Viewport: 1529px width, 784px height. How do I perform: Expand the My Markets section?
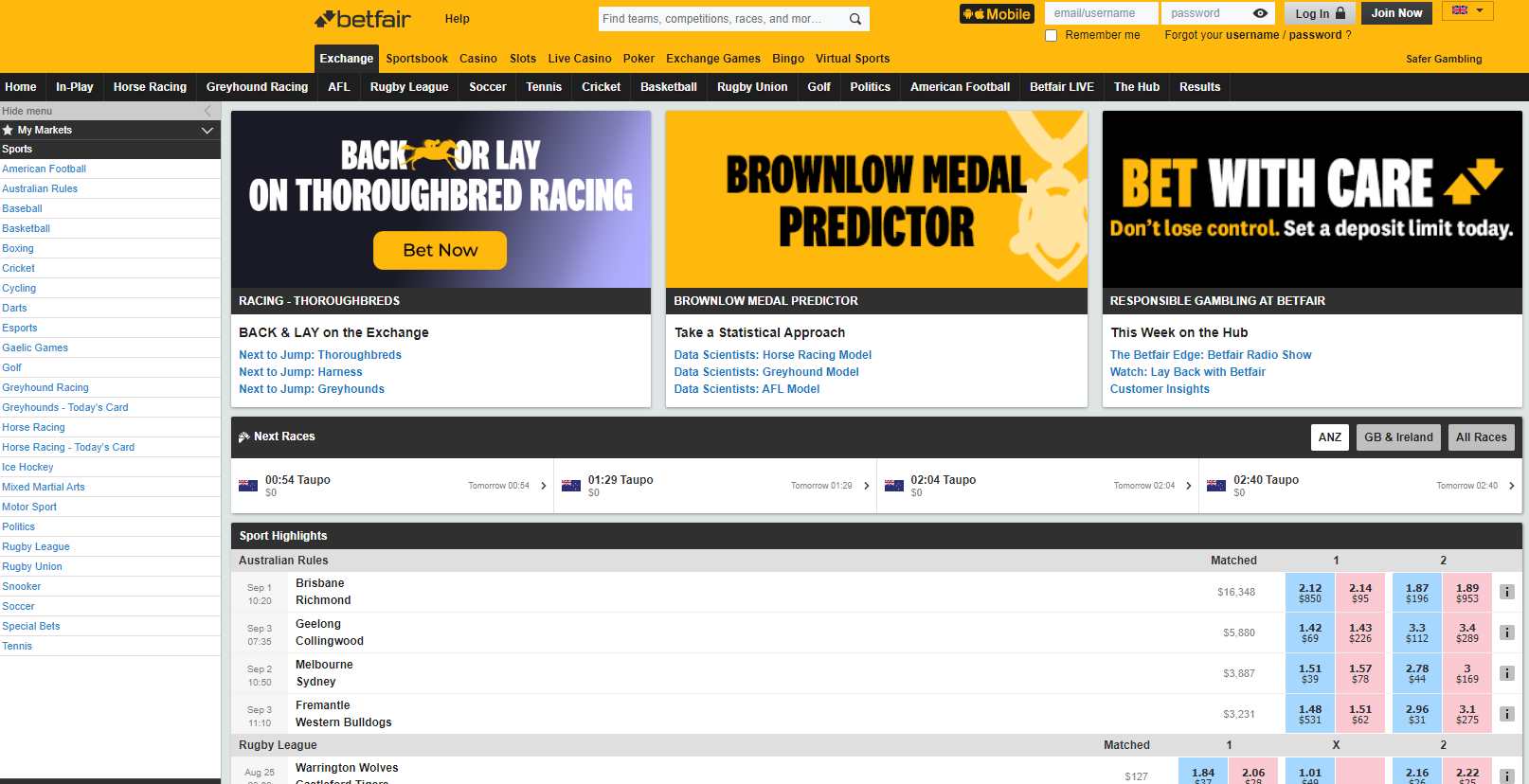[x=207, y=131]
